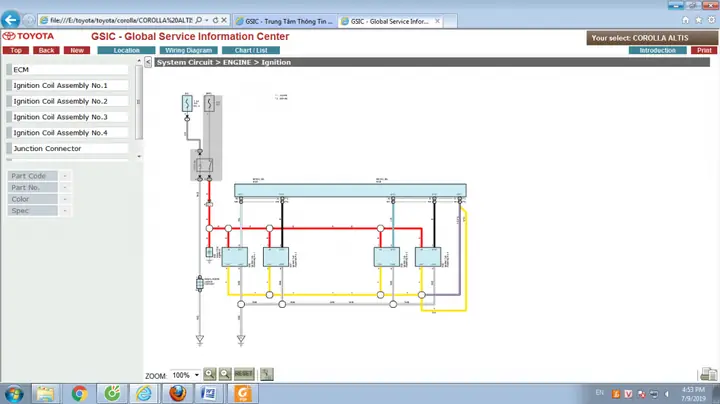Click the address bar search magnifier icon
The height and width of the screenshot is (404, 720).
coord(198,20)
